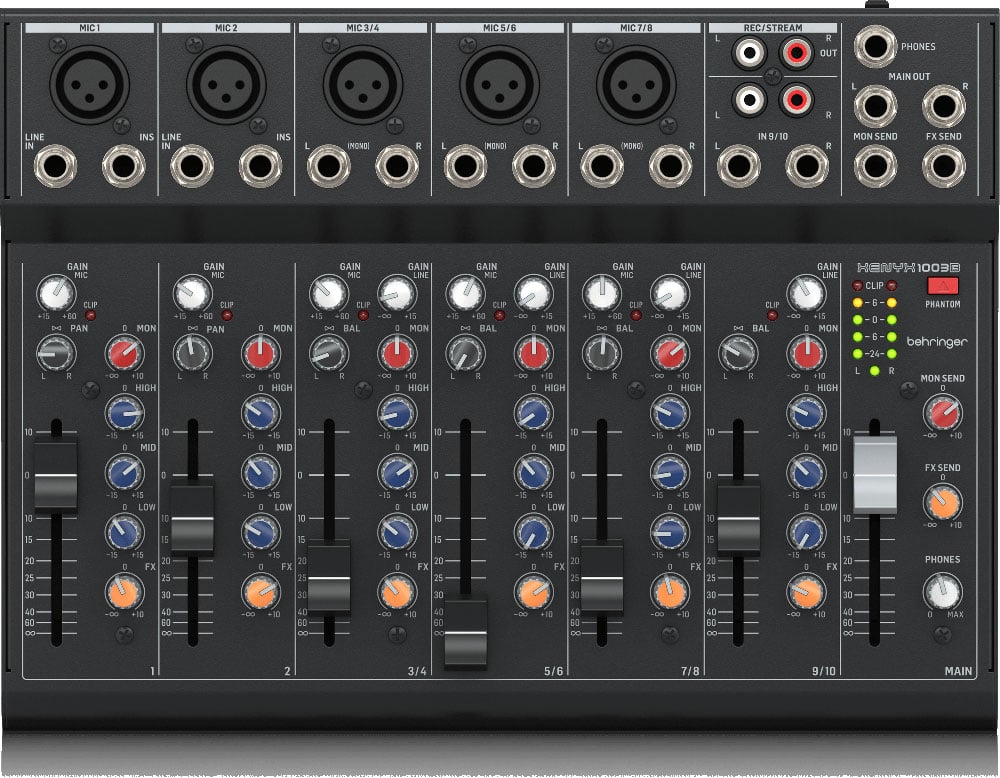Click MIC 5/6 right line jack
The width and height of the screenshot is (1000, 778).
point(534,166)
